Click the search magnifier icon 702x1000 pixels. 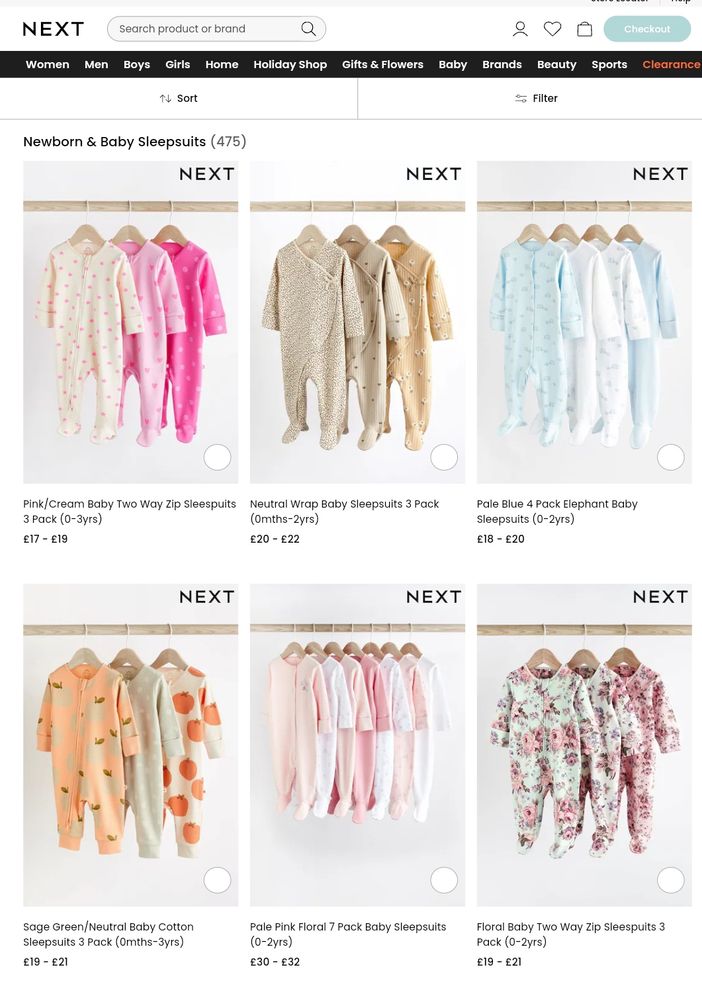click(x=309, y=29)
